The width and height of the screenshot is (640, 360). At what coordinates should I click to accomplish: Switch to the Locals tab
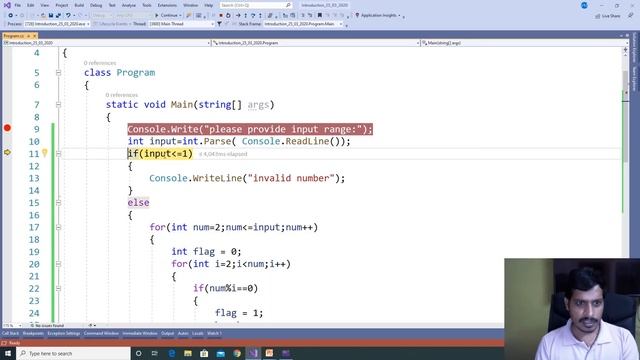(198, 333)
